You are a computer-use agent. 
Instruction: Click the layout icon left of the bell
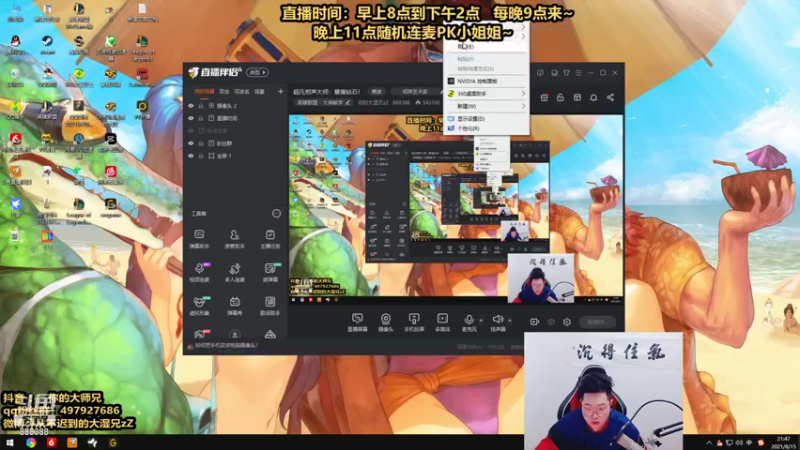[x=577, y=97]
